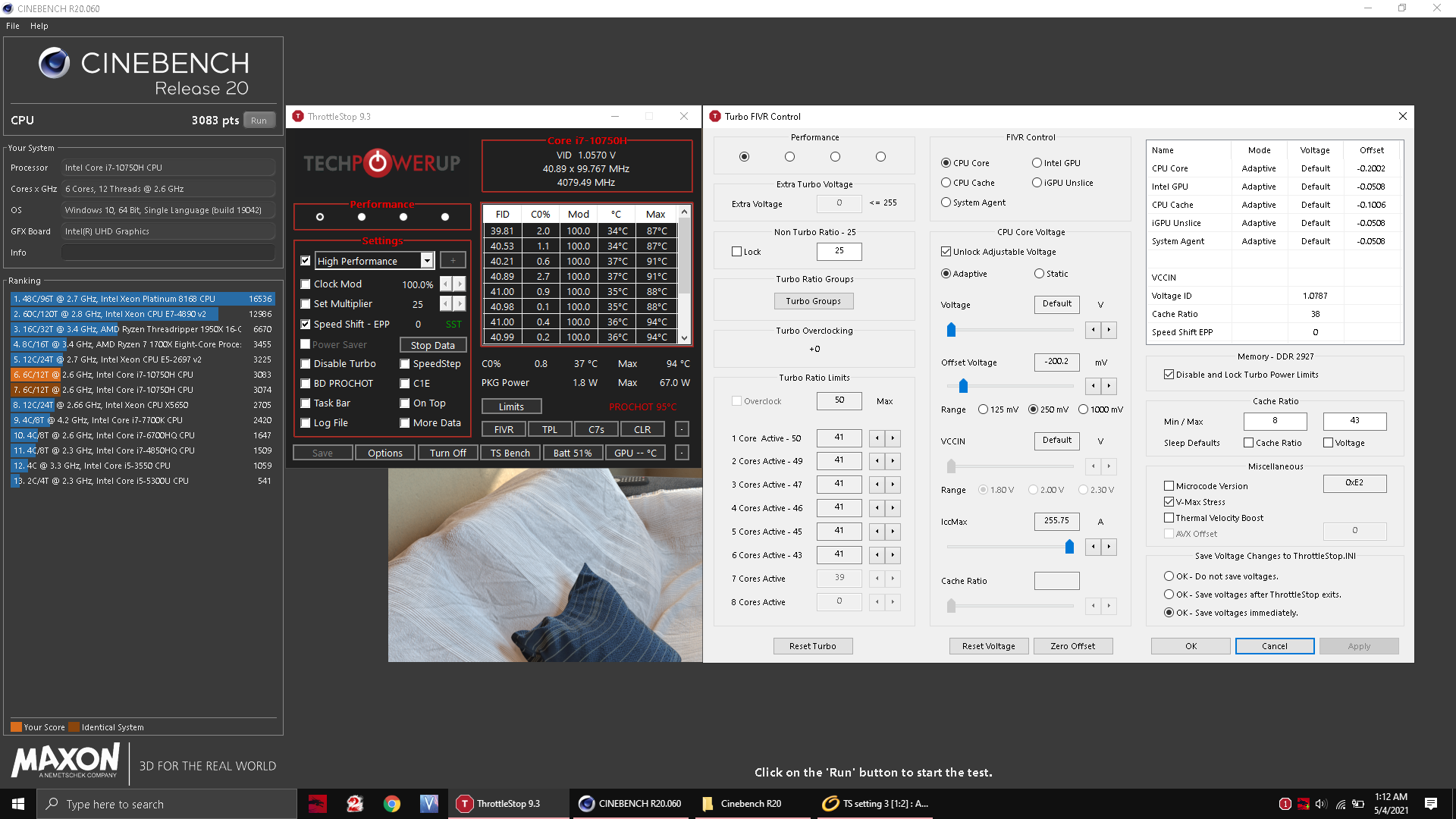This screenshot has height=819, width=1456.
Task: Open the C7s window
Action: tap(597, 429)
